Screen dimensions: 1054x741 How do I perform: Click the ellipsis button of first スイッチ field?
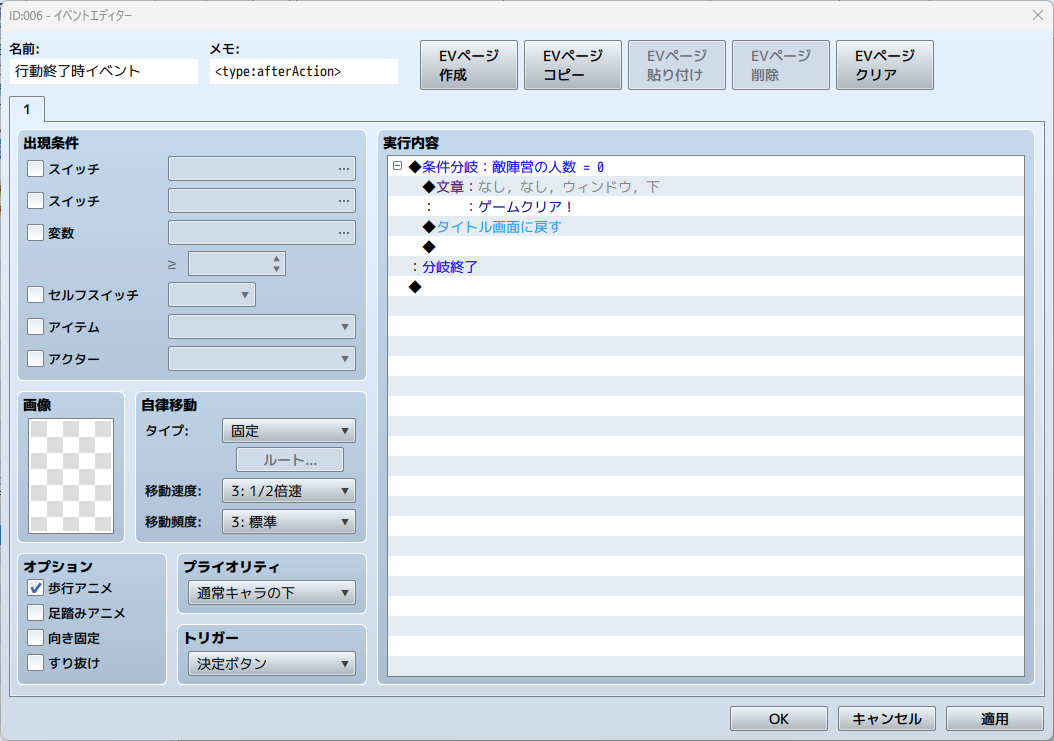(x=344, y=169)
